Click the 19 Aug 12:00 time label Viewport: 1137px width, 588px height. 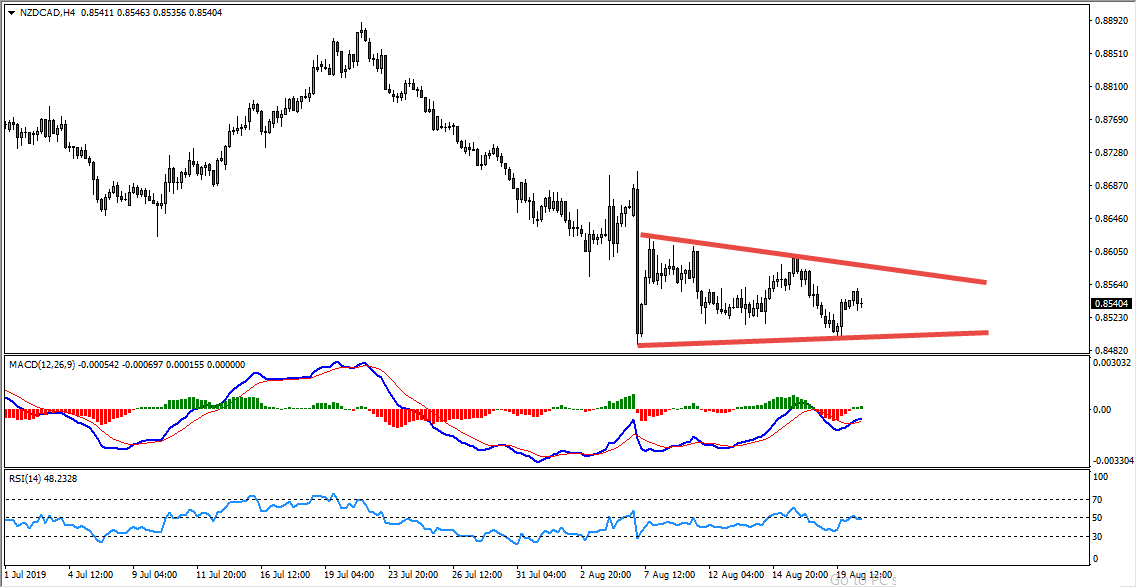pyautogui.click(x=864, y=575)
